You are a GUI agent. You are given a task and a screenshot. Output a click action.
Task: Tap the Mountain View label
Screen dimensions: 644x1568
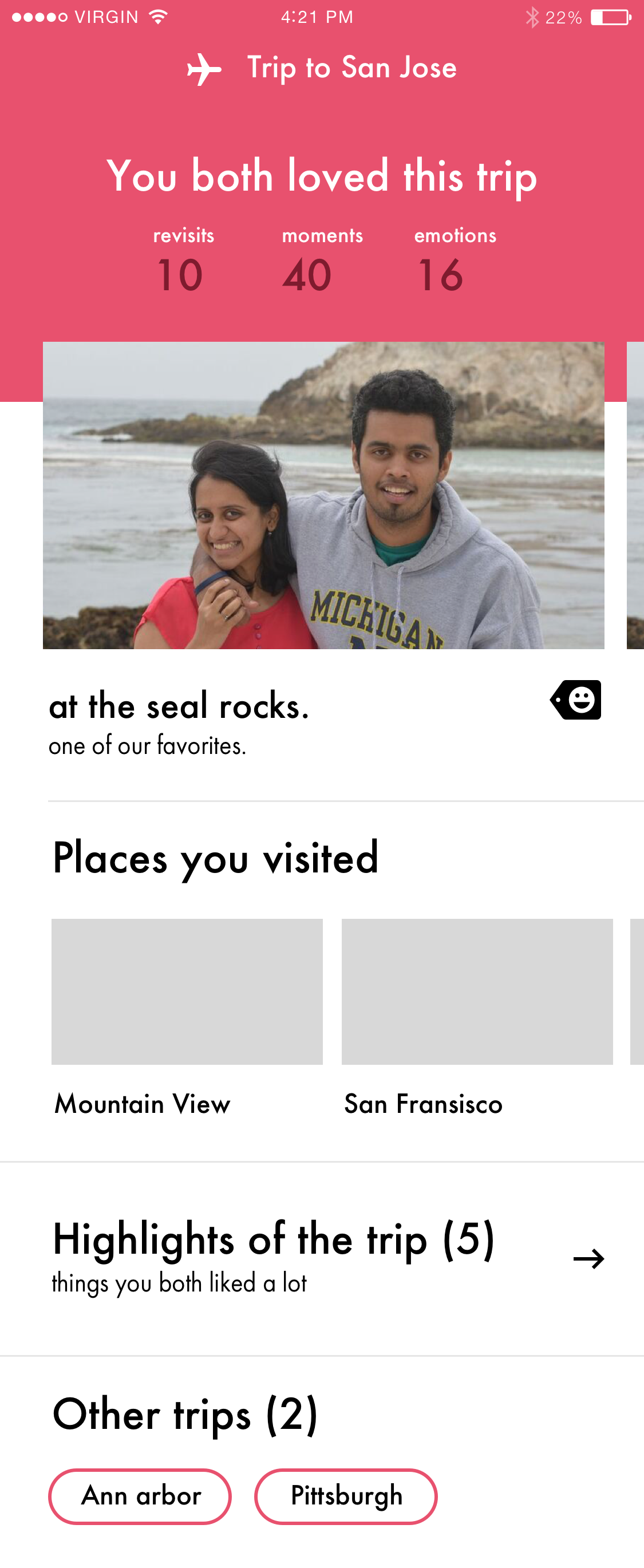(143, 1104)
